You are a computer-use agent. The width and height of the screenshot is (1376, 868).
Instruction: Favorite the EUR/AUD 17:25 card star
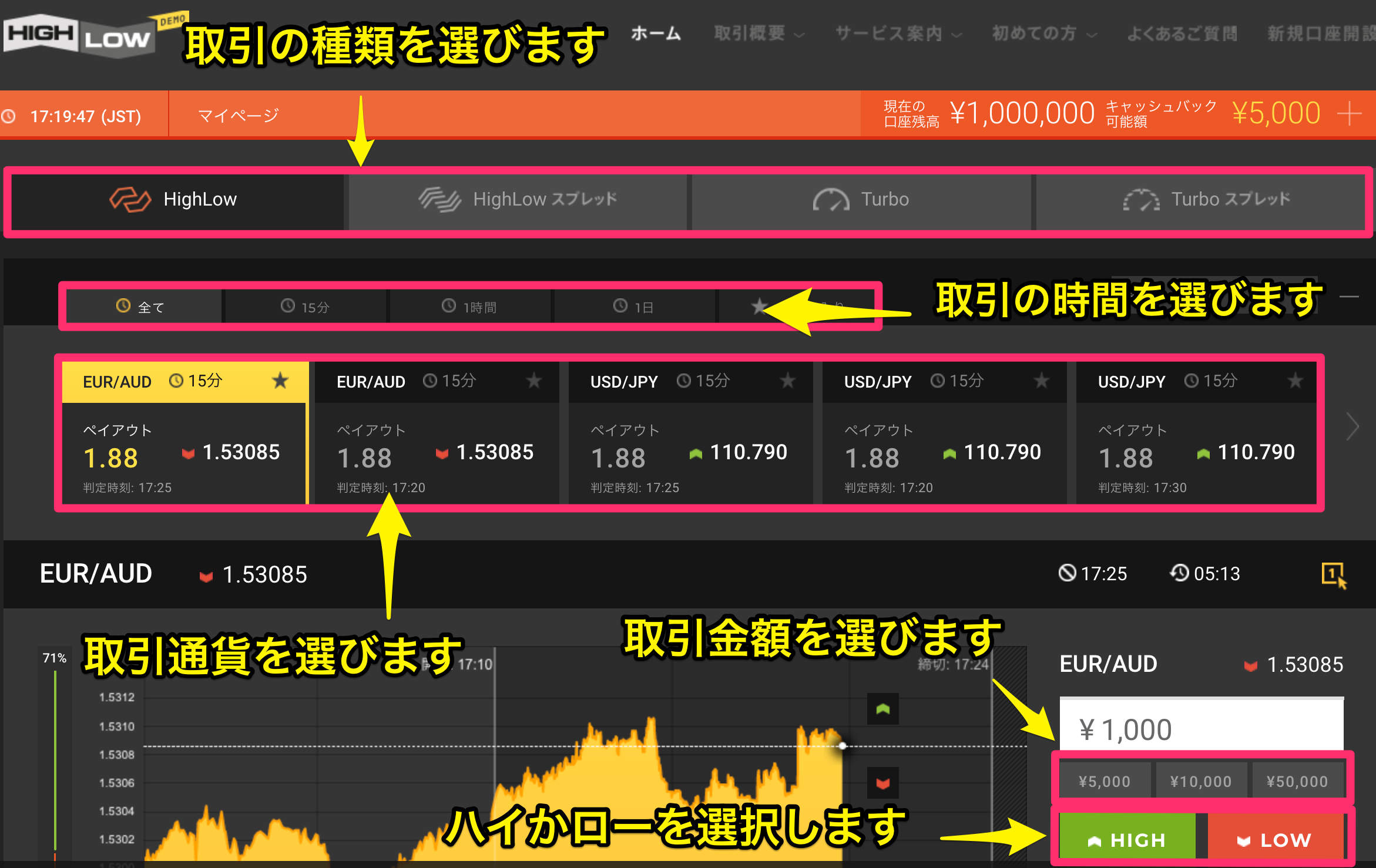pyautogui.click(x=280, y=381)
